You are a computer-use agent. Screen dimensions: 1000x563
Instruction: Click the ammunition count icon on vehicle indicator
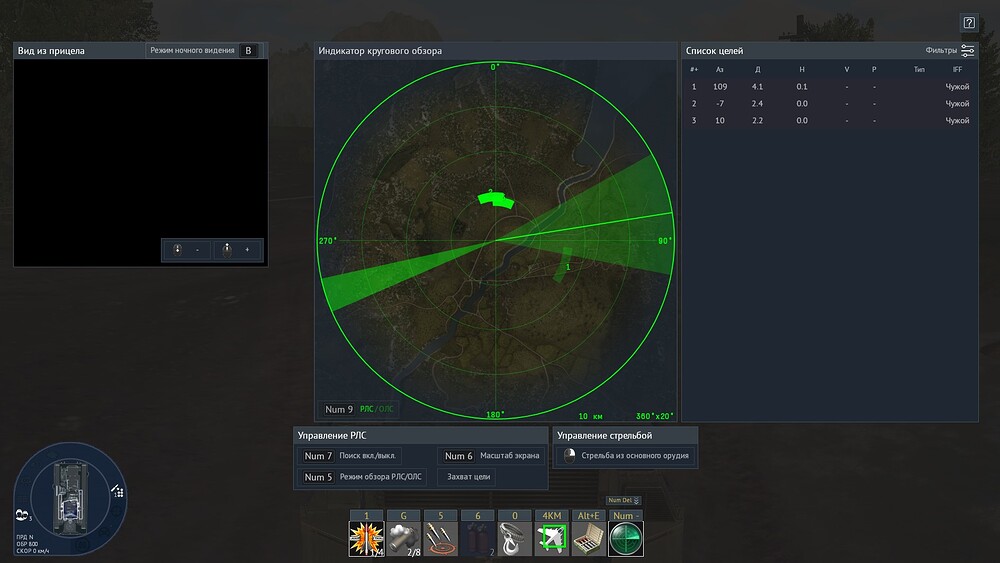(x=118, y=491)
